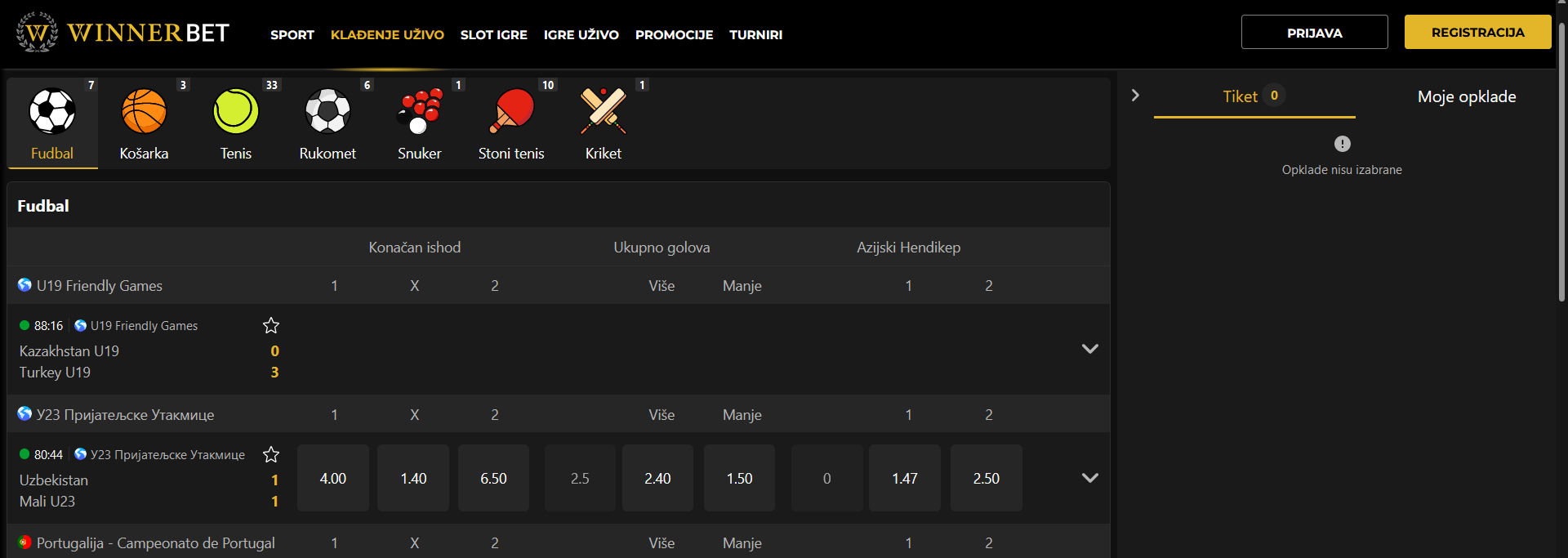The width and height of the screenshot is (1568, 558).
Task: Open the SLOT IGRE menu
Action: [x=493, y=35]
